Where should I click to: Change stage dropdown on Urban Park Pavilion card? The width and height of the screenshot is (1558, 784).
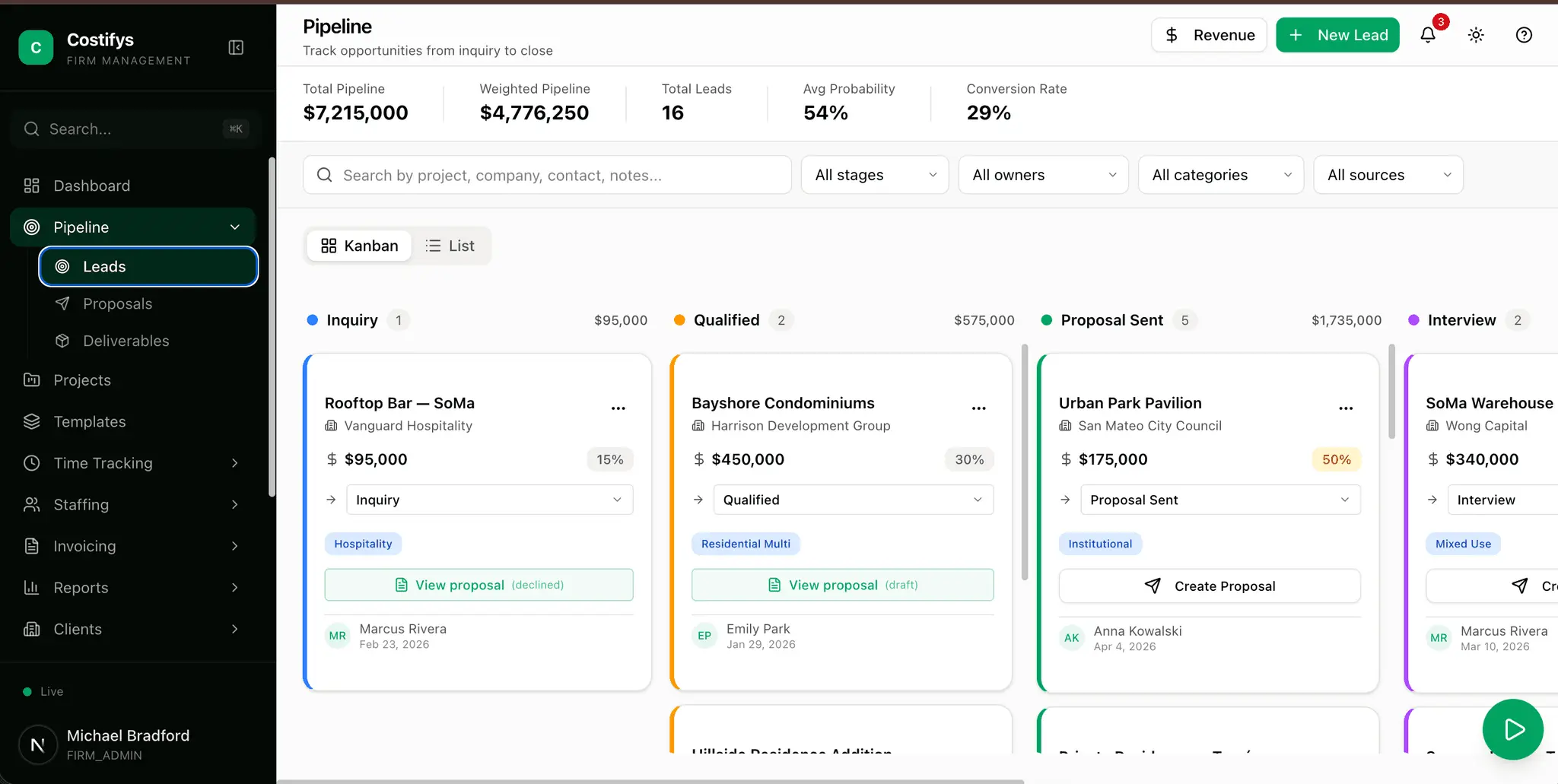pos(1220,500)
